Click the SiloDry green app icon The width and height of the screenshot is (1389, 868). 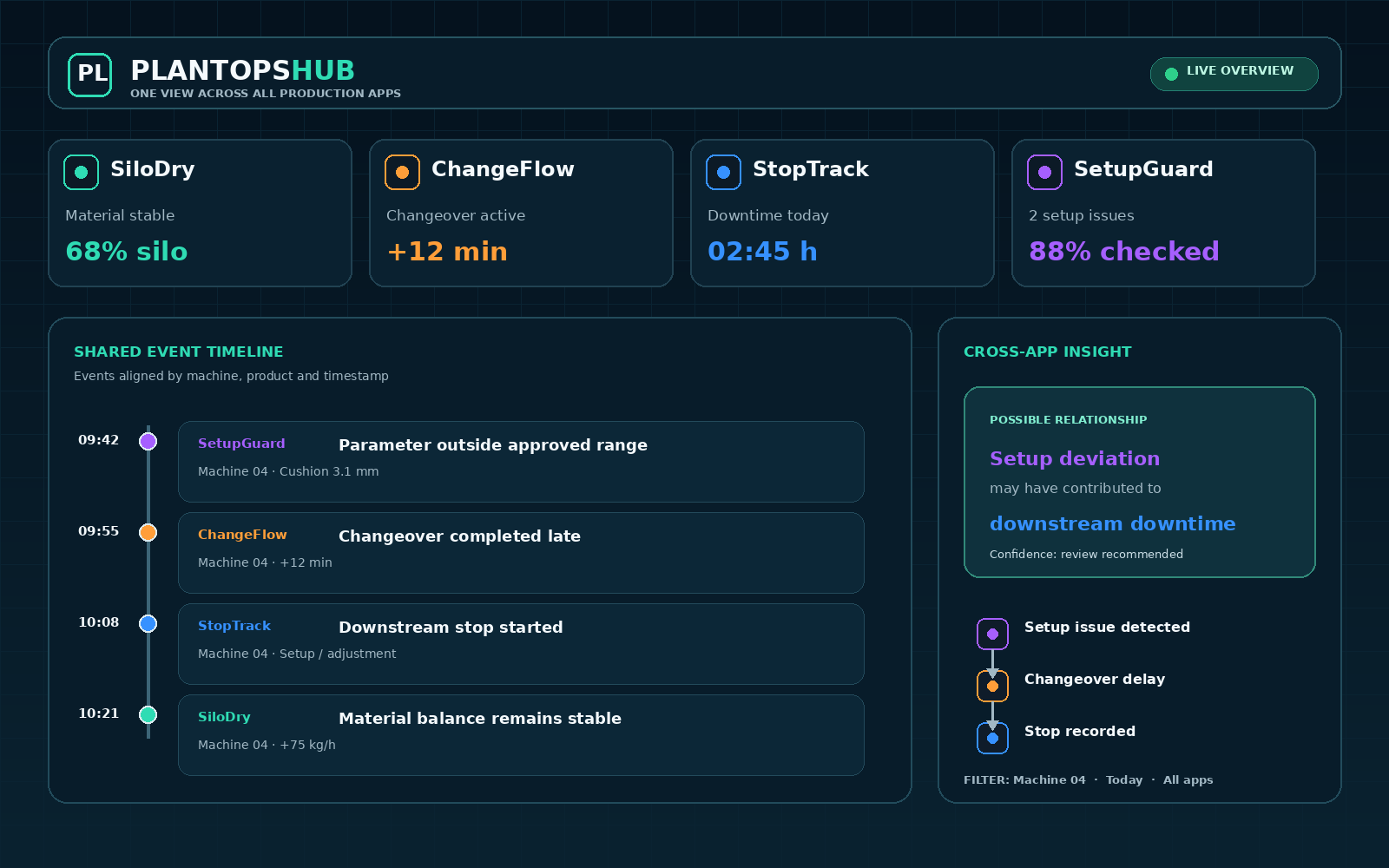[81, 172]
